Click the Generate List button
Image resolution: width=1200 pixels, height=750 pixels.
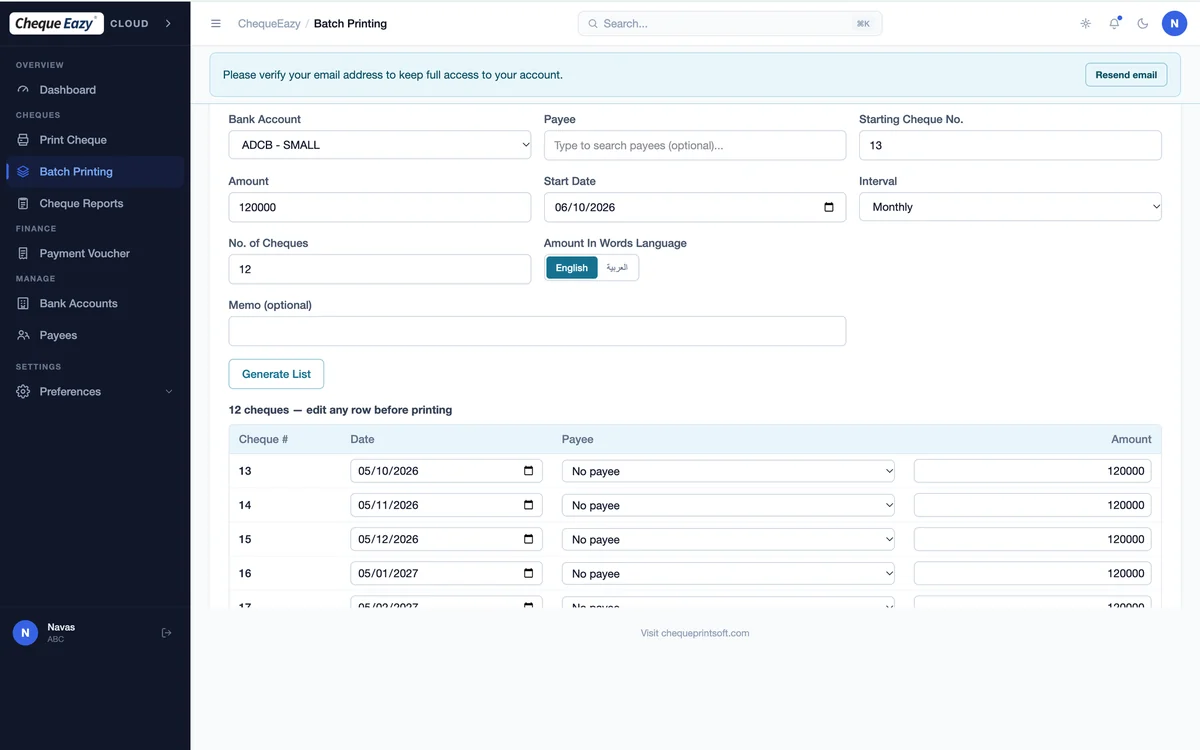coord(276,374)
